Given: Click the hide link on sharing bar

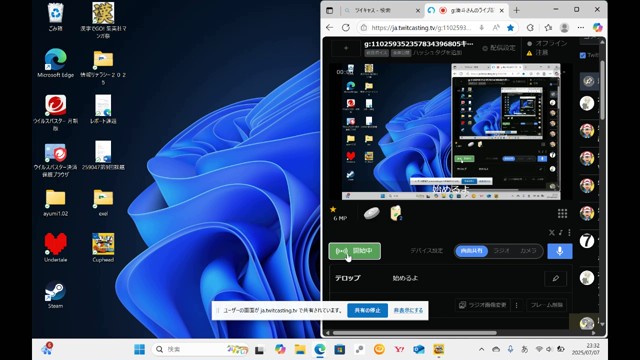Looking at the screenshot, I should tap(408, 311).
